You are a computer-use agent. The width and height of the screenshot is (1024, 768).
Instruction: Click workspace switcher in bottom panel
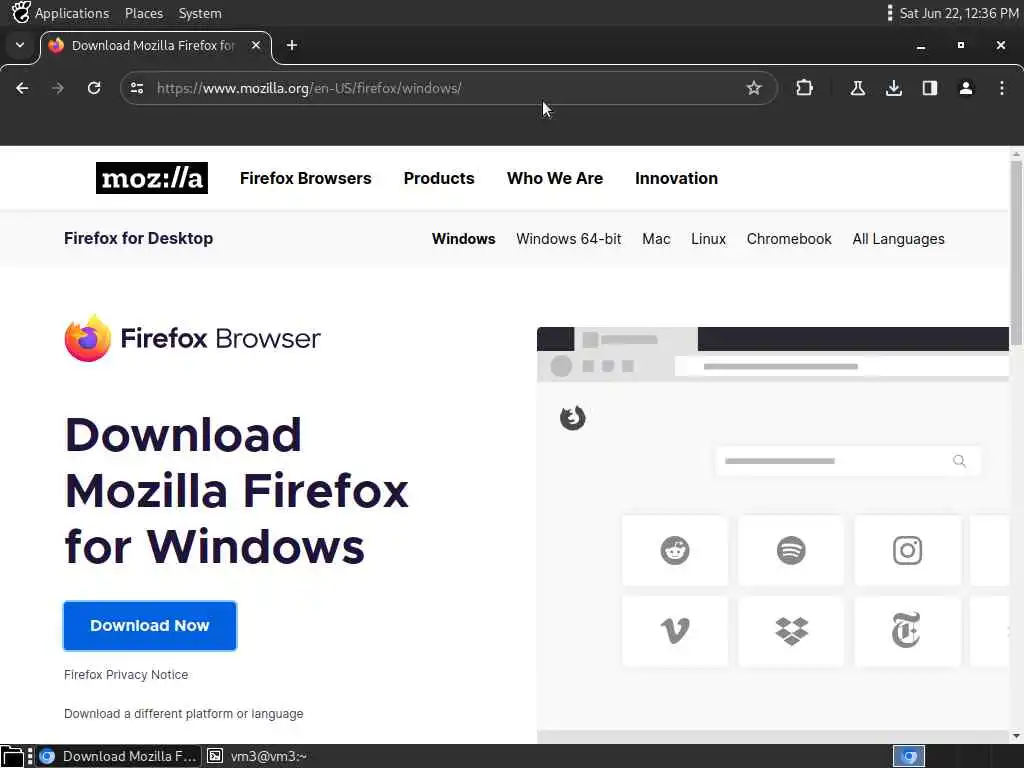click(x=908, y=756)
